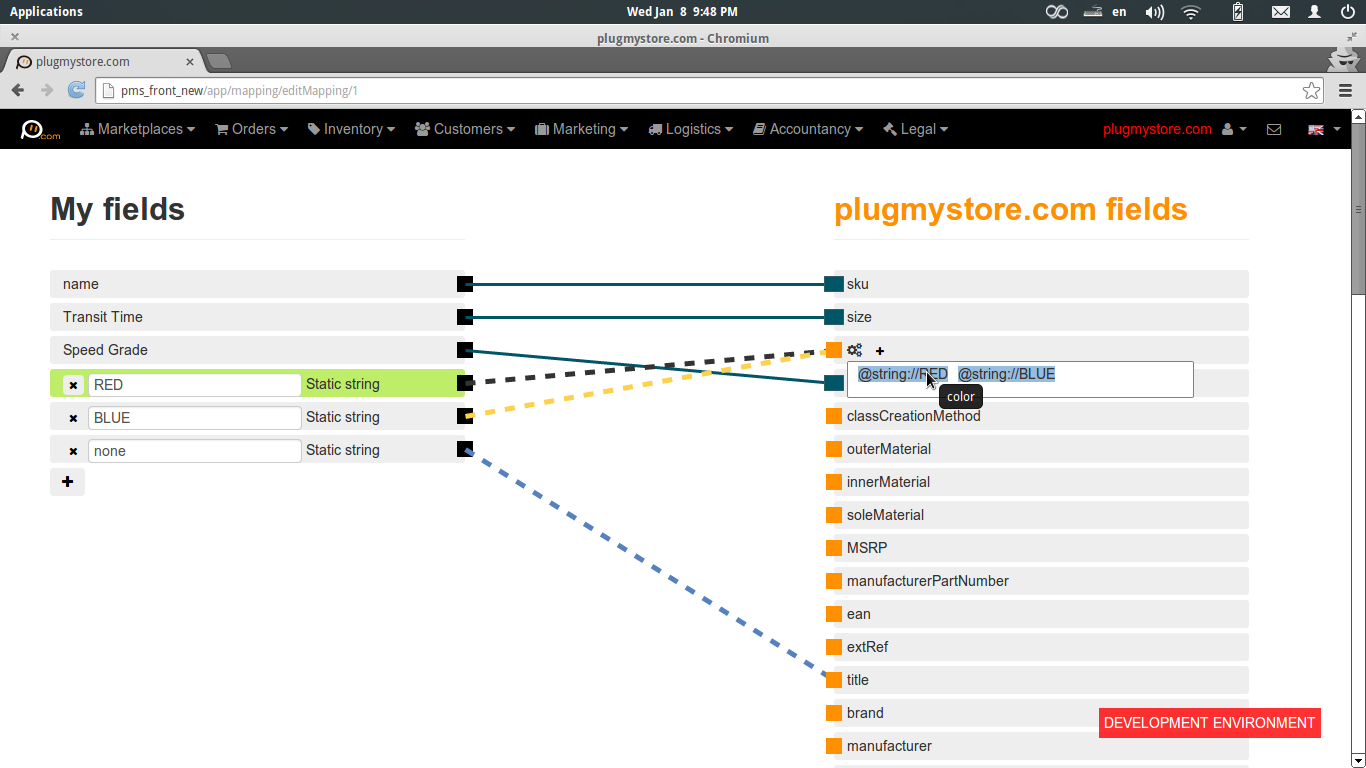1366x768 pixels.
Task: Remove the none static string field
Action: (73, 451)
